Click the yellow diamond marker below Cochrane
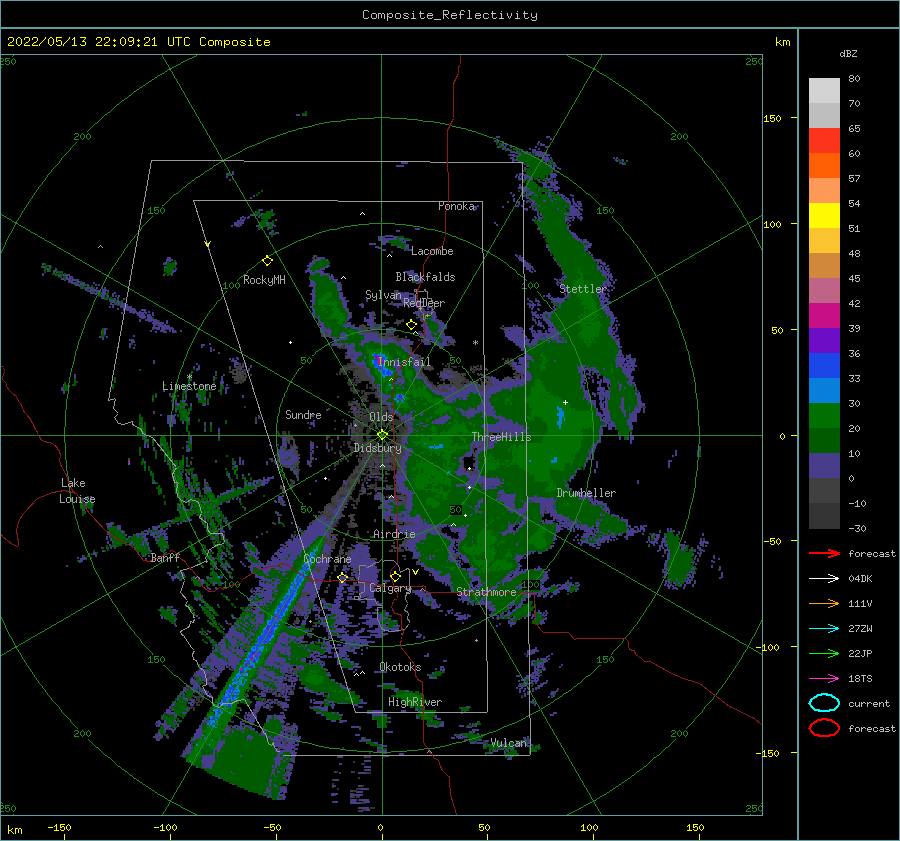The height and width of the screenshot is (841, 900). coord(343,578)
